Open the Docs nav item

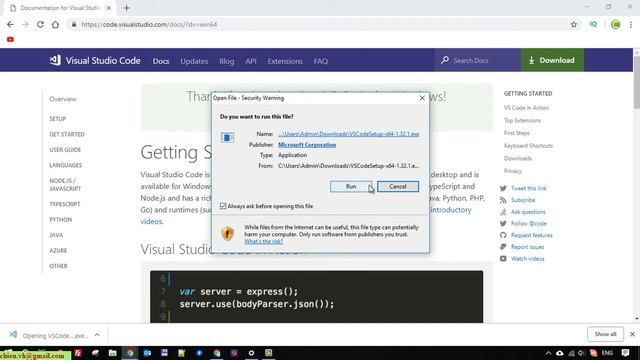pos(161,61)
